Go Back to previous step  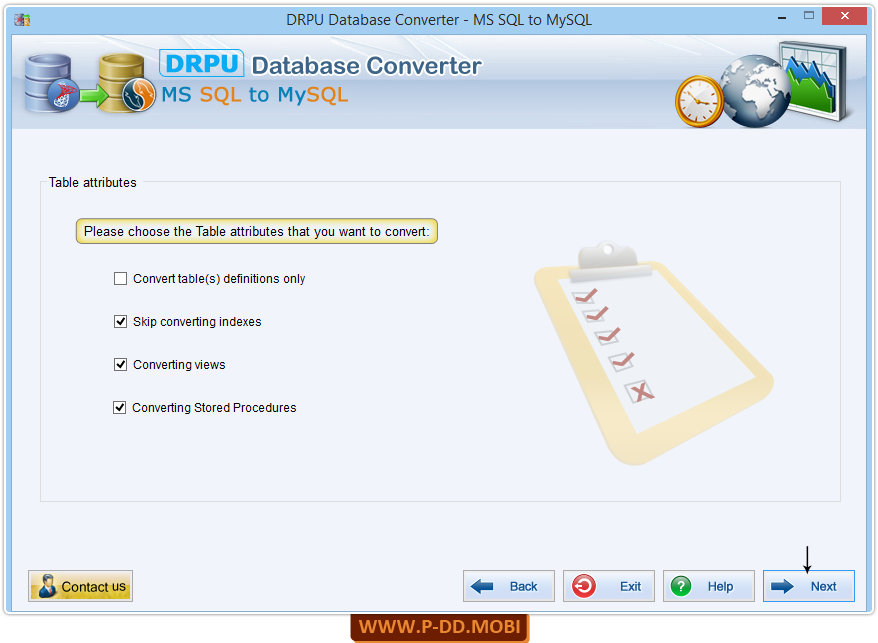click(x=508, y=586)
